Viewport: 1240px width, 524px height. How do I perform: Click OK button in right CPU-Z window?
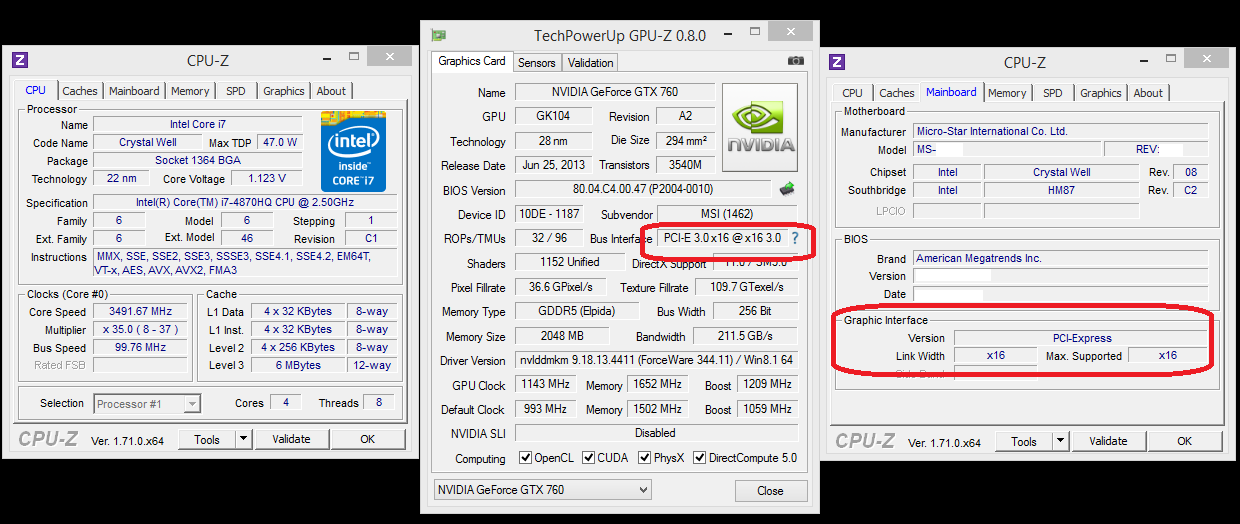click(1185, 441)
